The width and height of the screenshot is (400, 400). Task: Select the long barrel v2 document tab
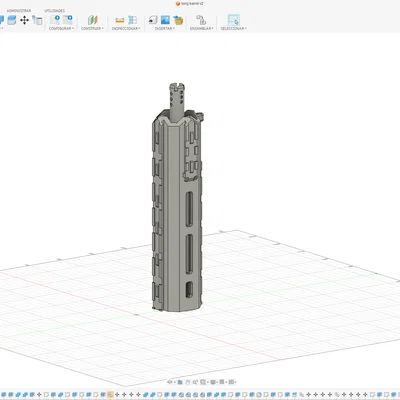tap(189, 3)
